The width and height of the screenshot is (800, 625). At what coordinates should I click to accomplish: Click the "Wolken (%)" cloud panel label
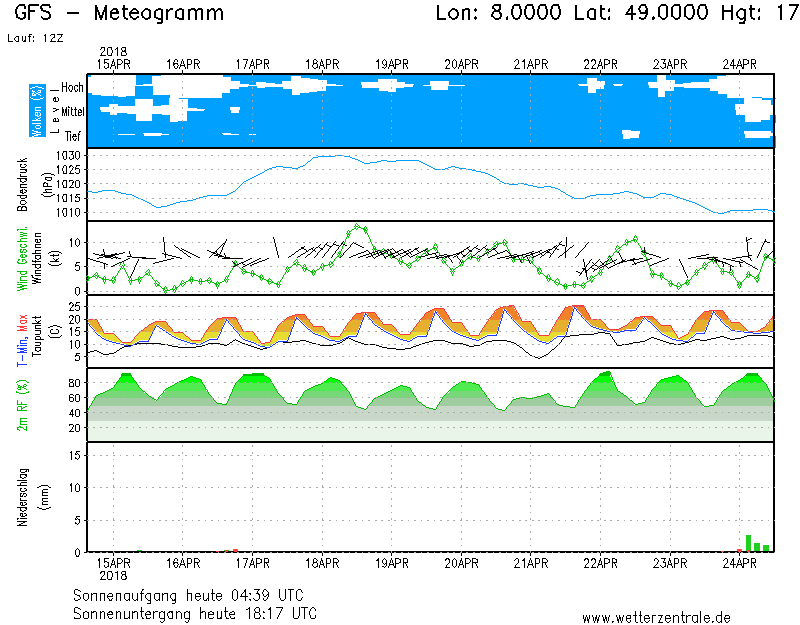point(37,111)
